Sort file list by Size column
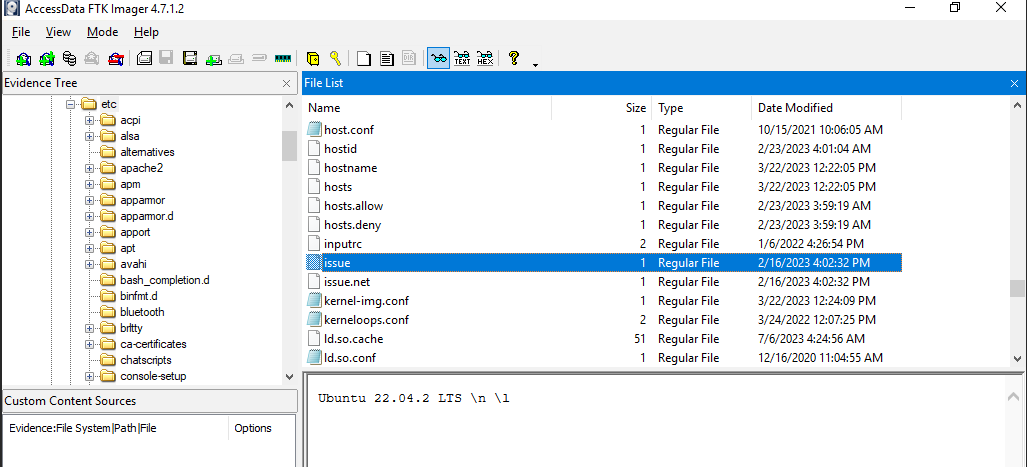 [x=601, y=108]
